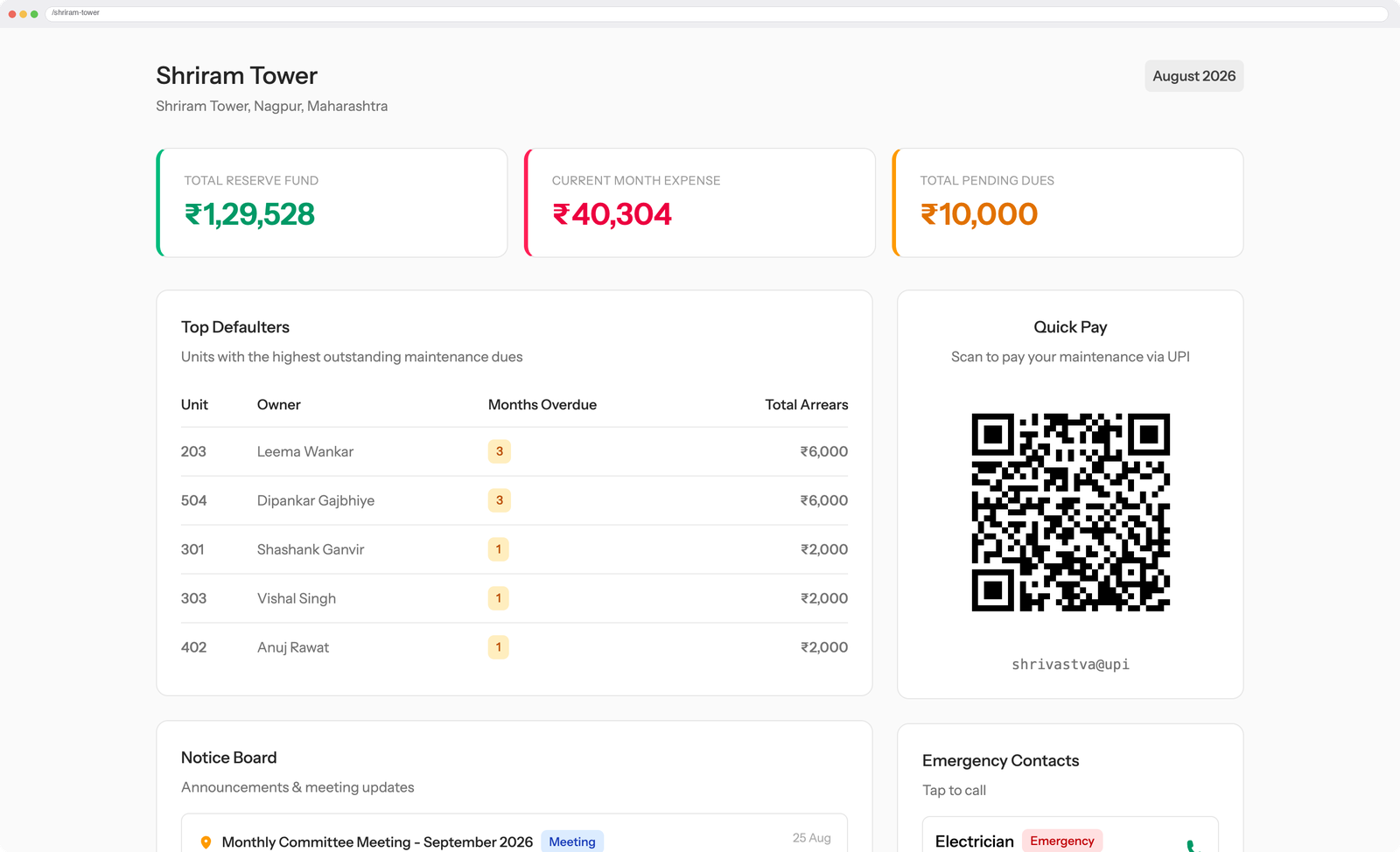1400x852 pixels.
Task: Open the Current Month Expense card
Action: coord(700,203)
